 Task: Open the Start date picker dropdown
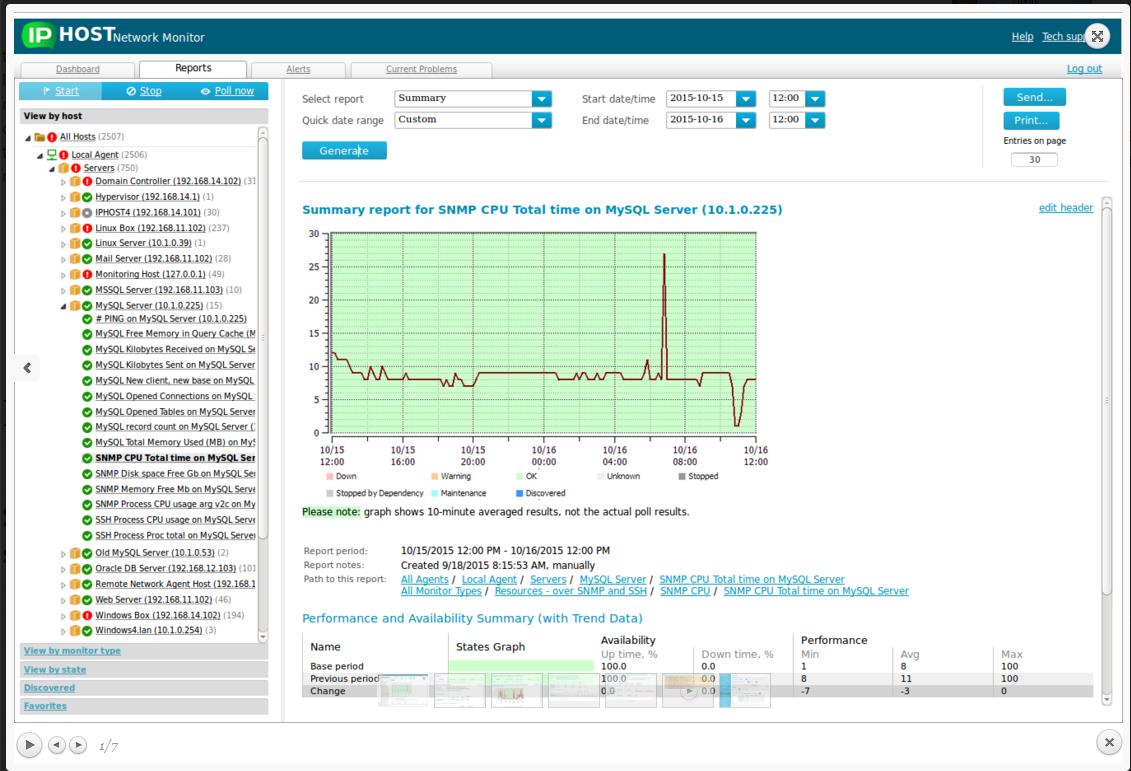[746, 99]
